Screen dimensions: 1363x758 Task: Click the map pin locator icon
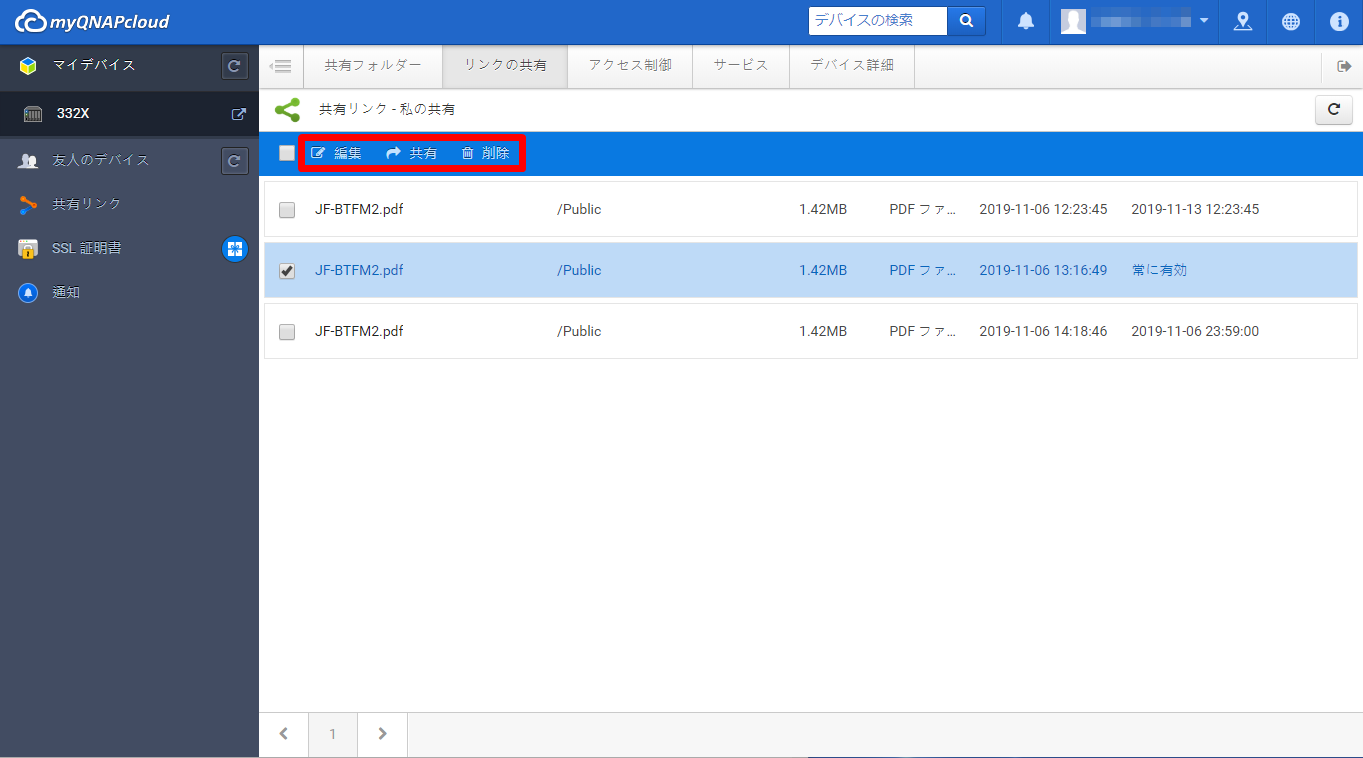(1243, 21)
